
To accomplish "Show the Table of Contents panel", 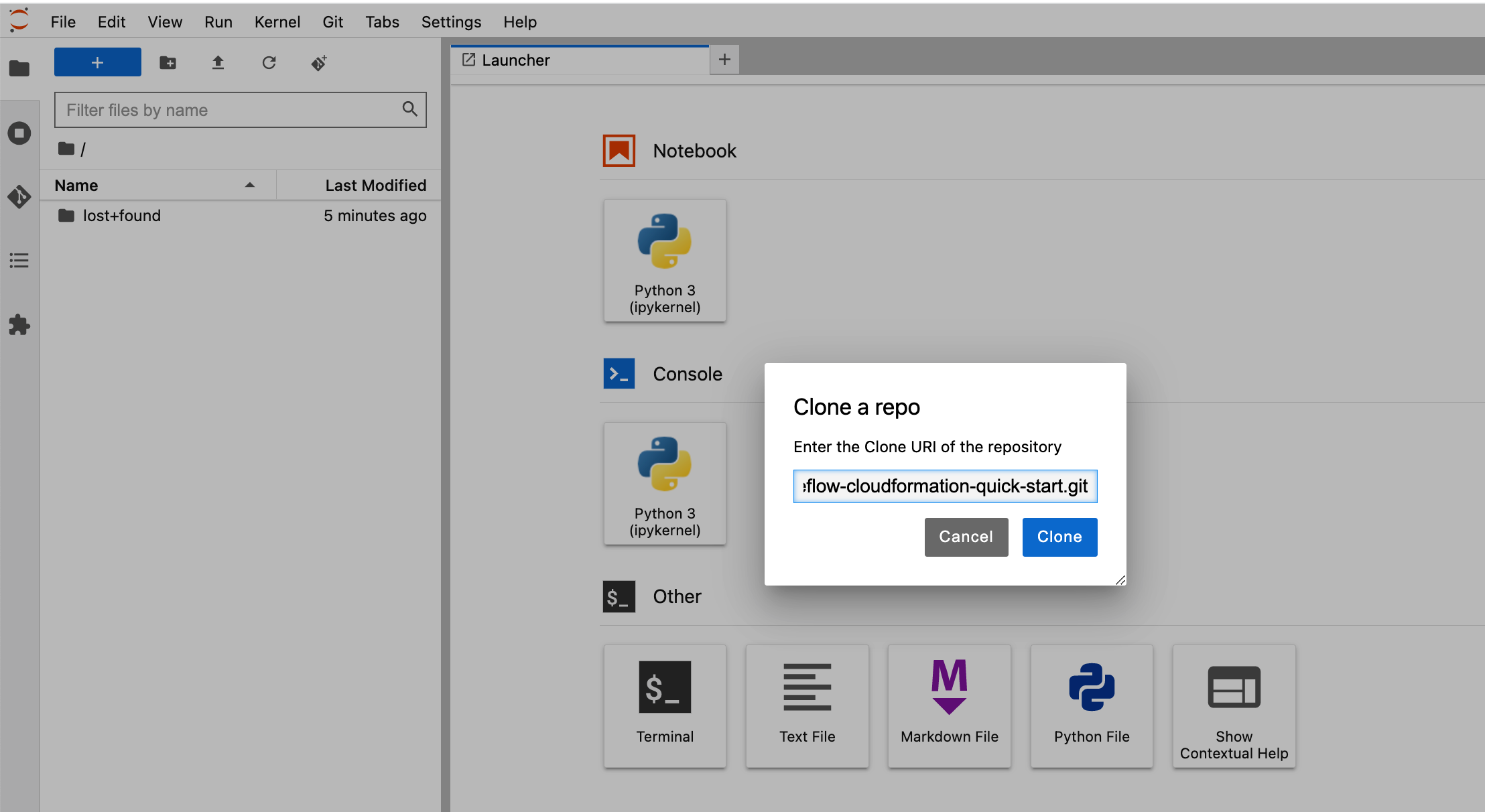I will [19, 261].
